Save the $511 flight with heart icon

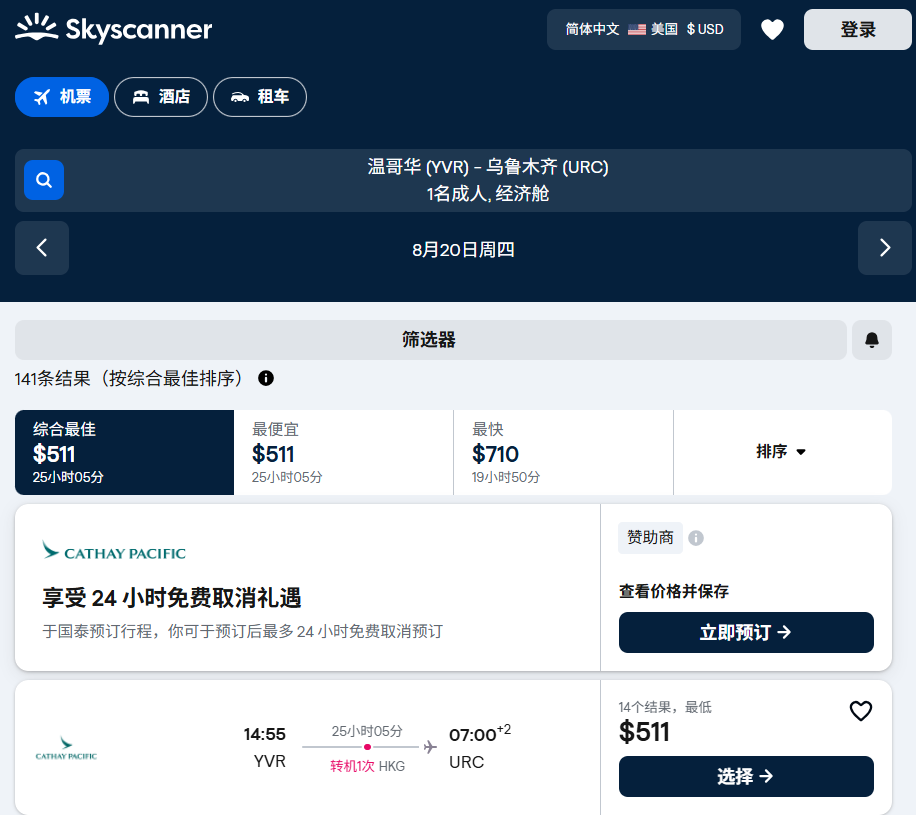point(860,711)
